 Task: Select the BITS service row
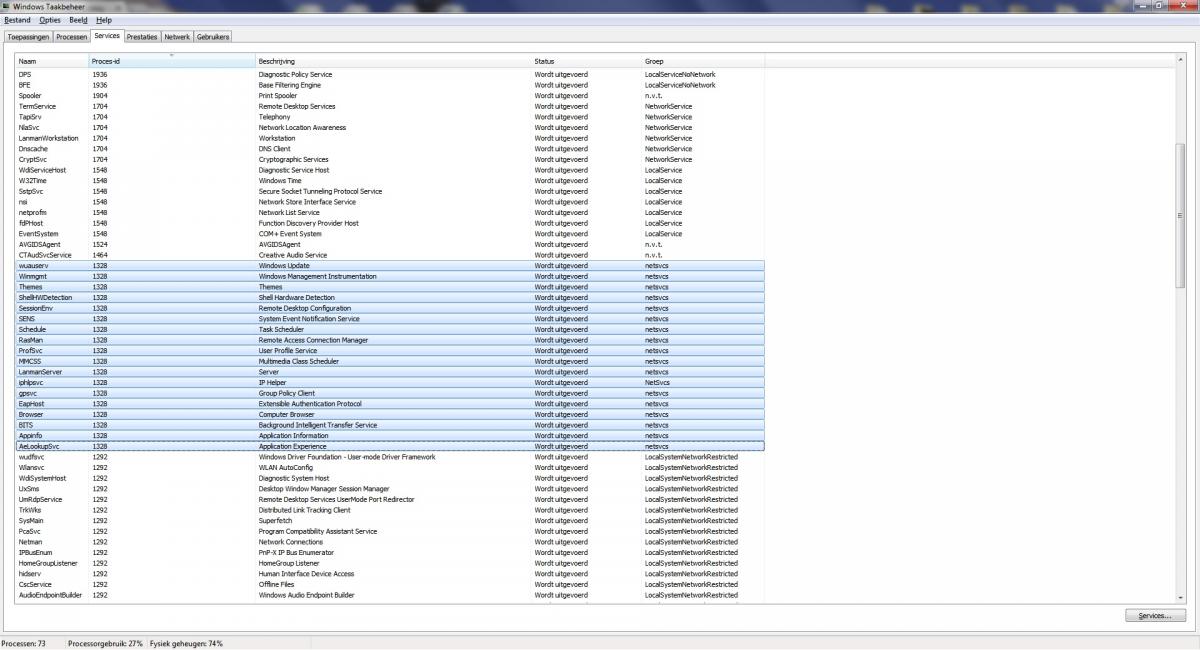point(391,425)
